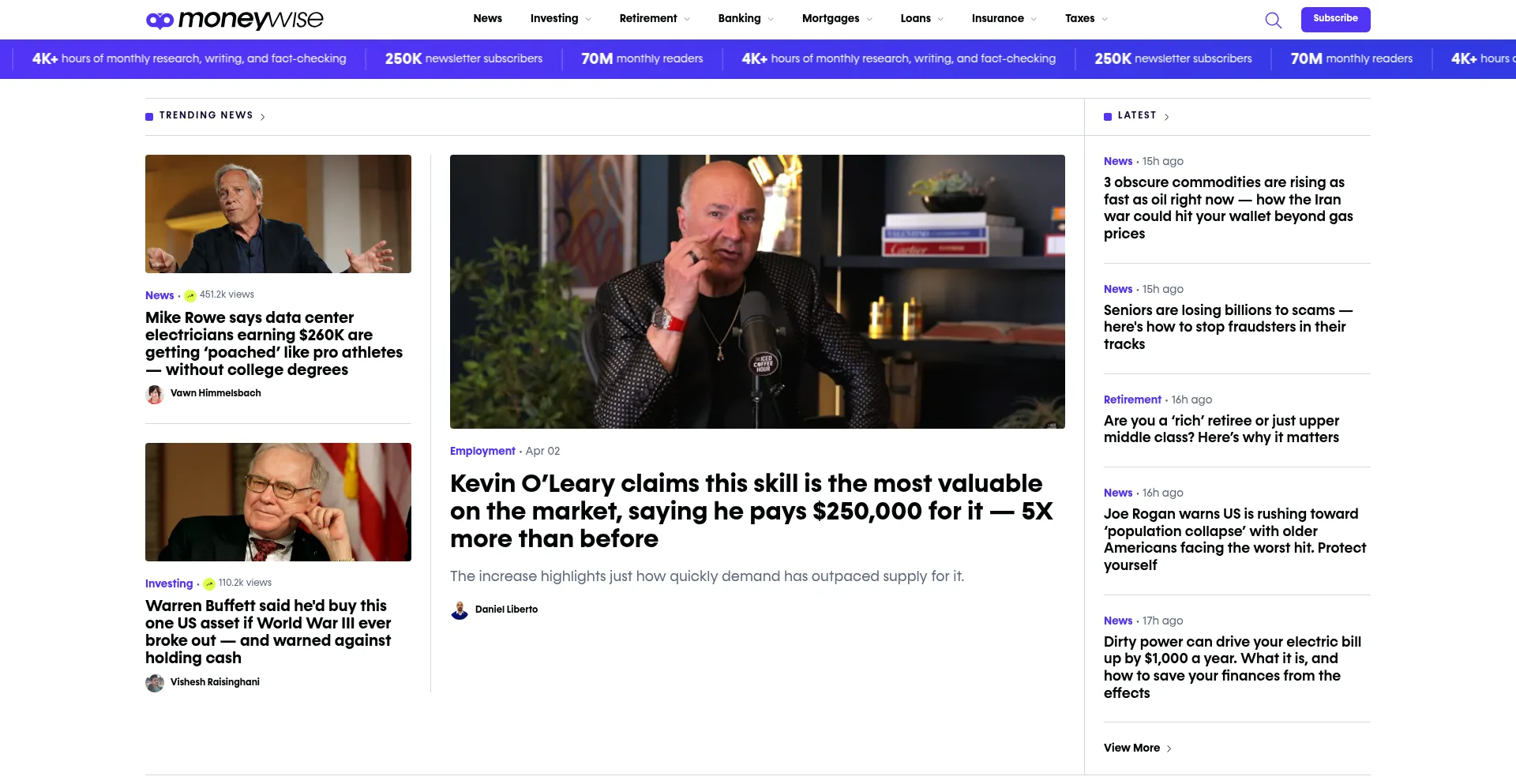Open the News menu item

coord(487,19)
